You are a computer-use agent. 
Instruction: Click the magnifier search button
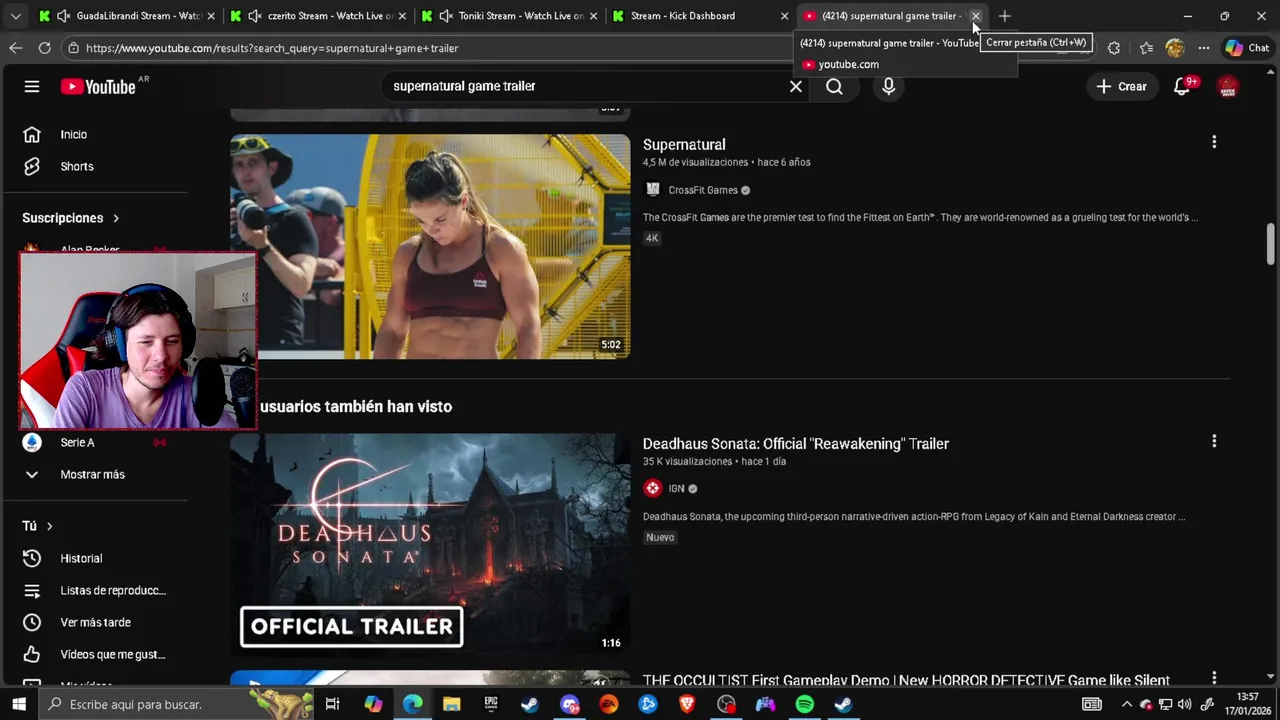[834, 87]
